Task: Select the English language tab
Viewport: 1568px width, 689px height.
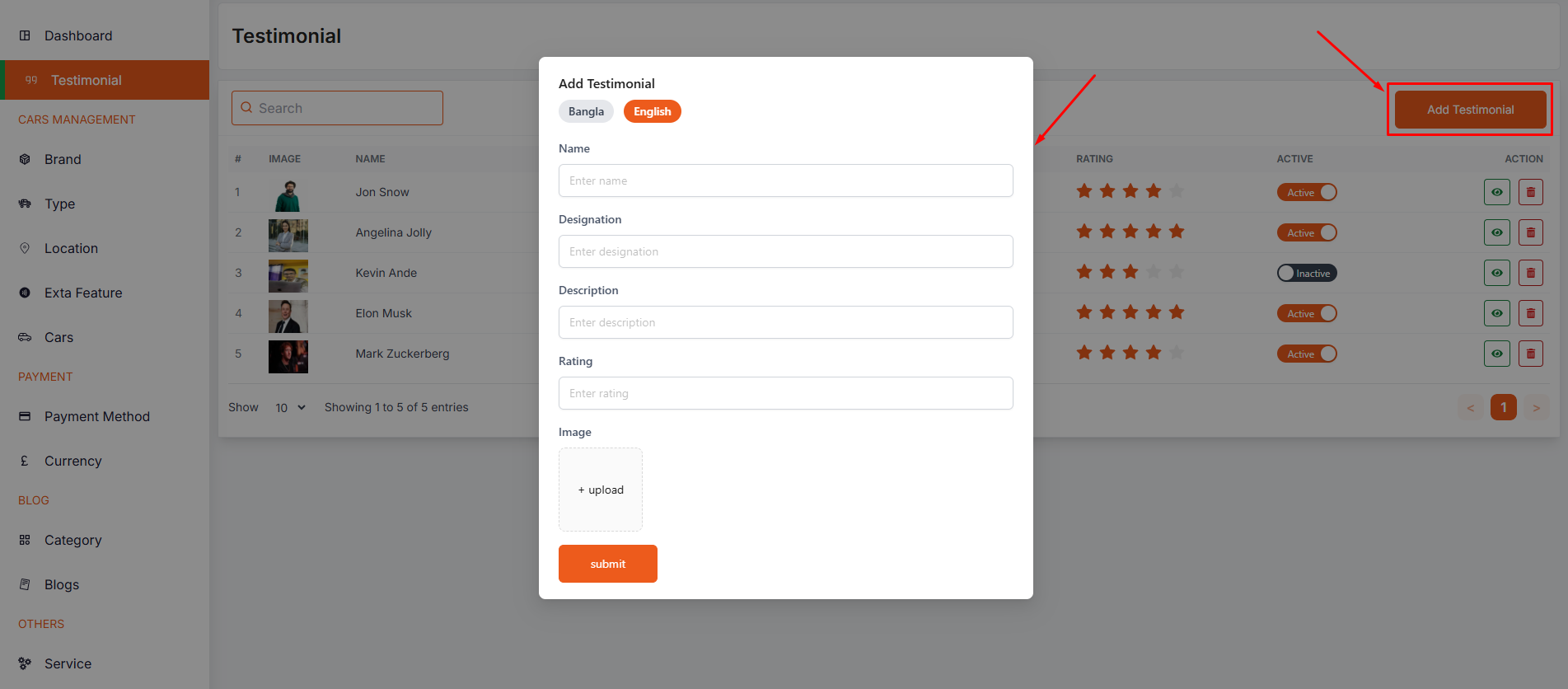Action: point(652,111)
